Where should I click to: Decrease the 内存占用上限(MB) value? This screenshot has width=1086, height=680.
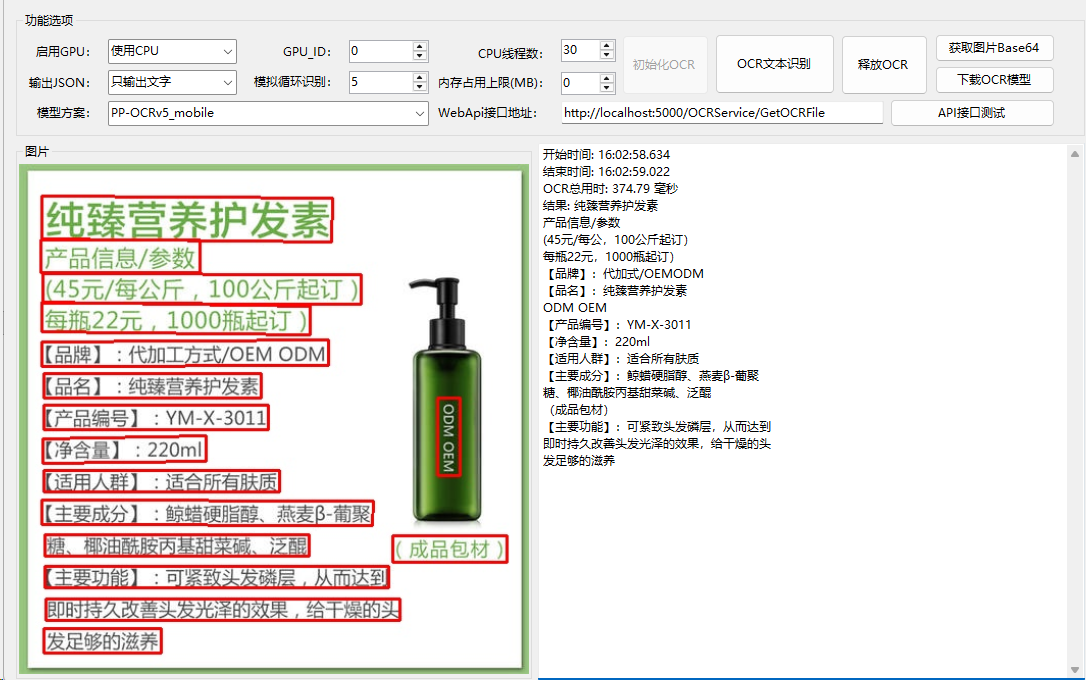[x=607, y=88]
